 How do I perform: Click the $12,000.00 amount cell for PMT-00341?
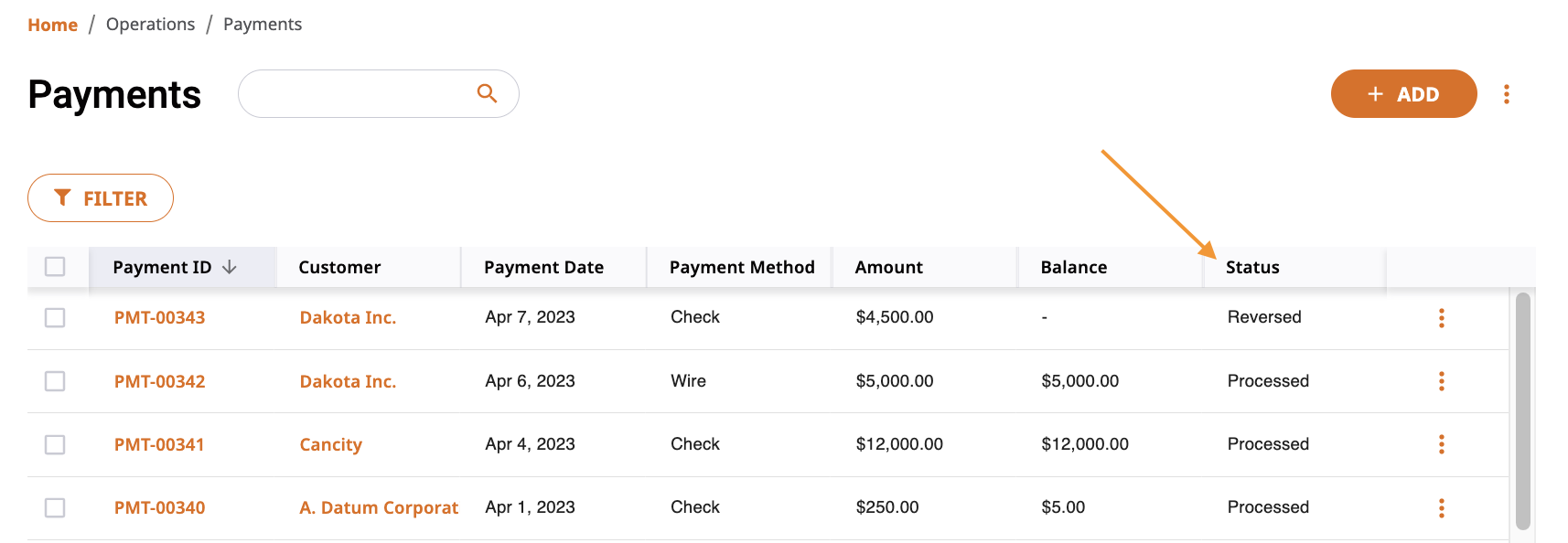tap(898, 444)
